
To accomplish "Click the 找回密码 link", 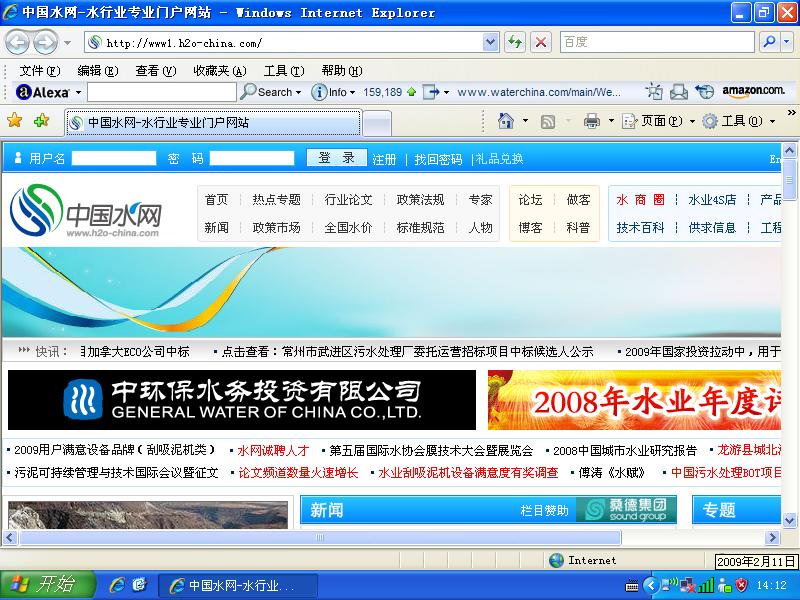I will point(438,160).
